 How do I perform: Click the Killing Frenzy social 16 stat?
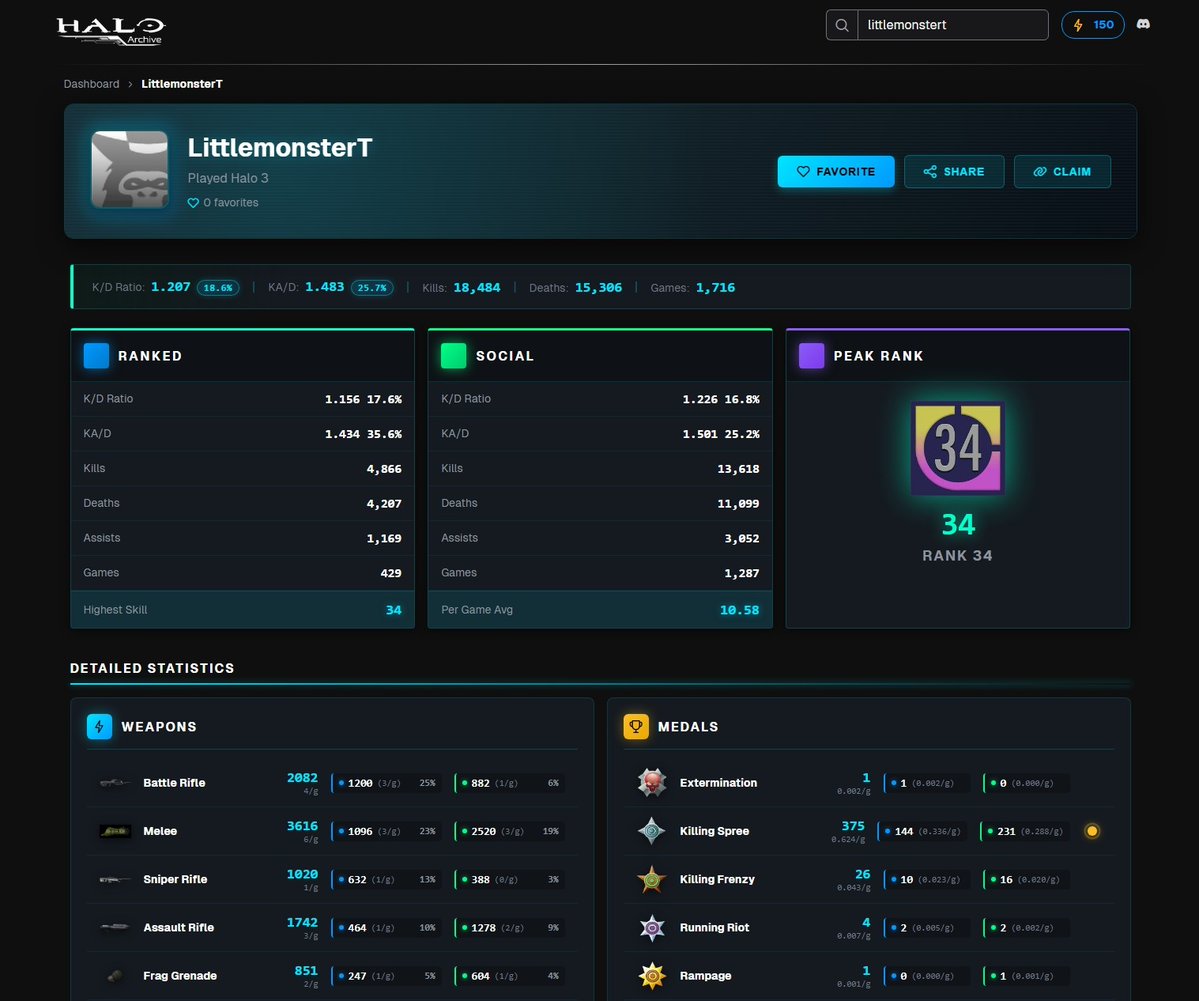tap(1025, 879)
